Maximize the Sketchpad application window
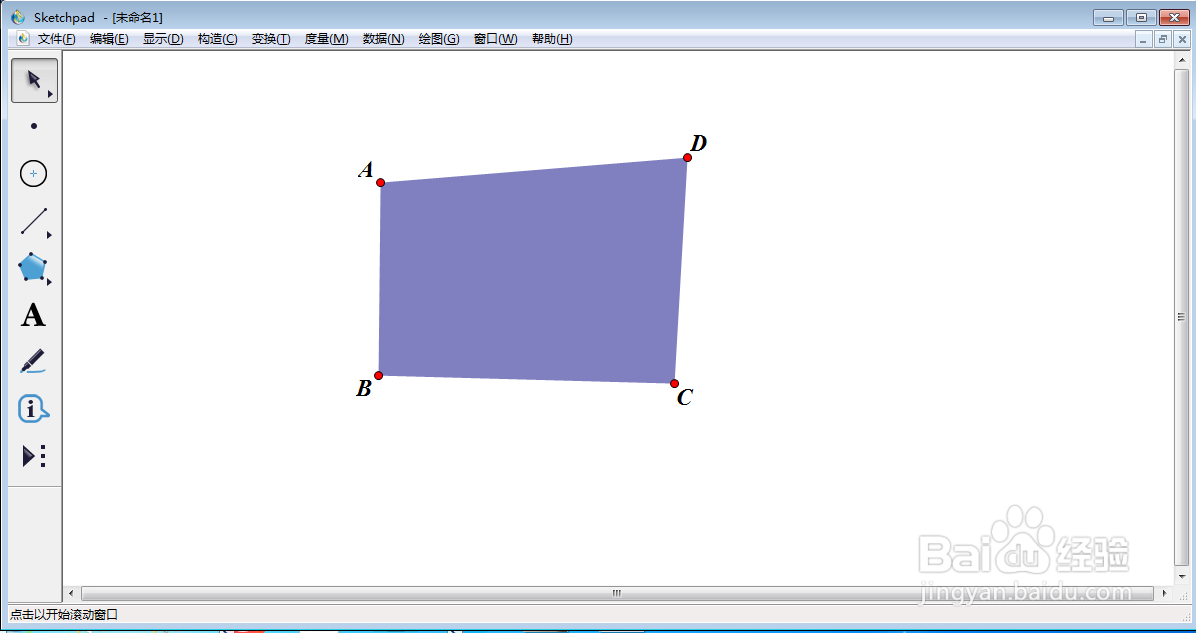This screenshot has height=633, width=1196. pyautogui.click(x=1141, y=18)
